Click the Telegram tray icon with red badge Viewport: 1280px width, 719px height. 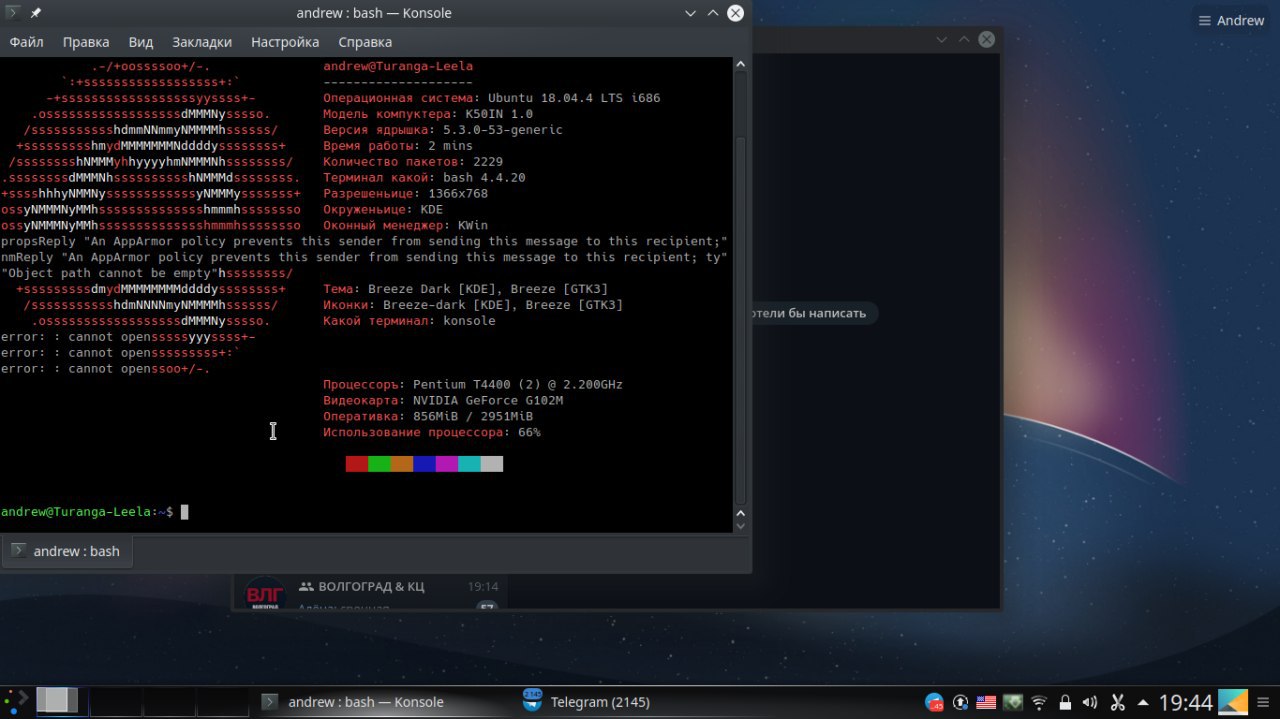coord(934,702)
